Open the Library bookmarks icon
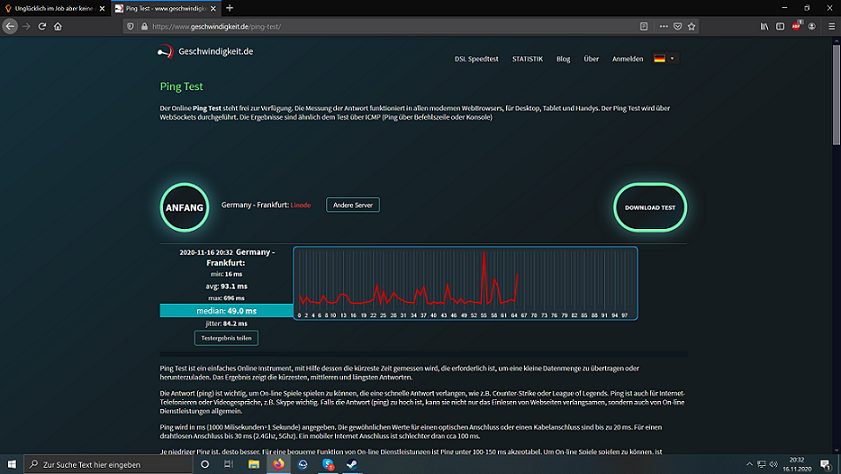 (765, 26)
